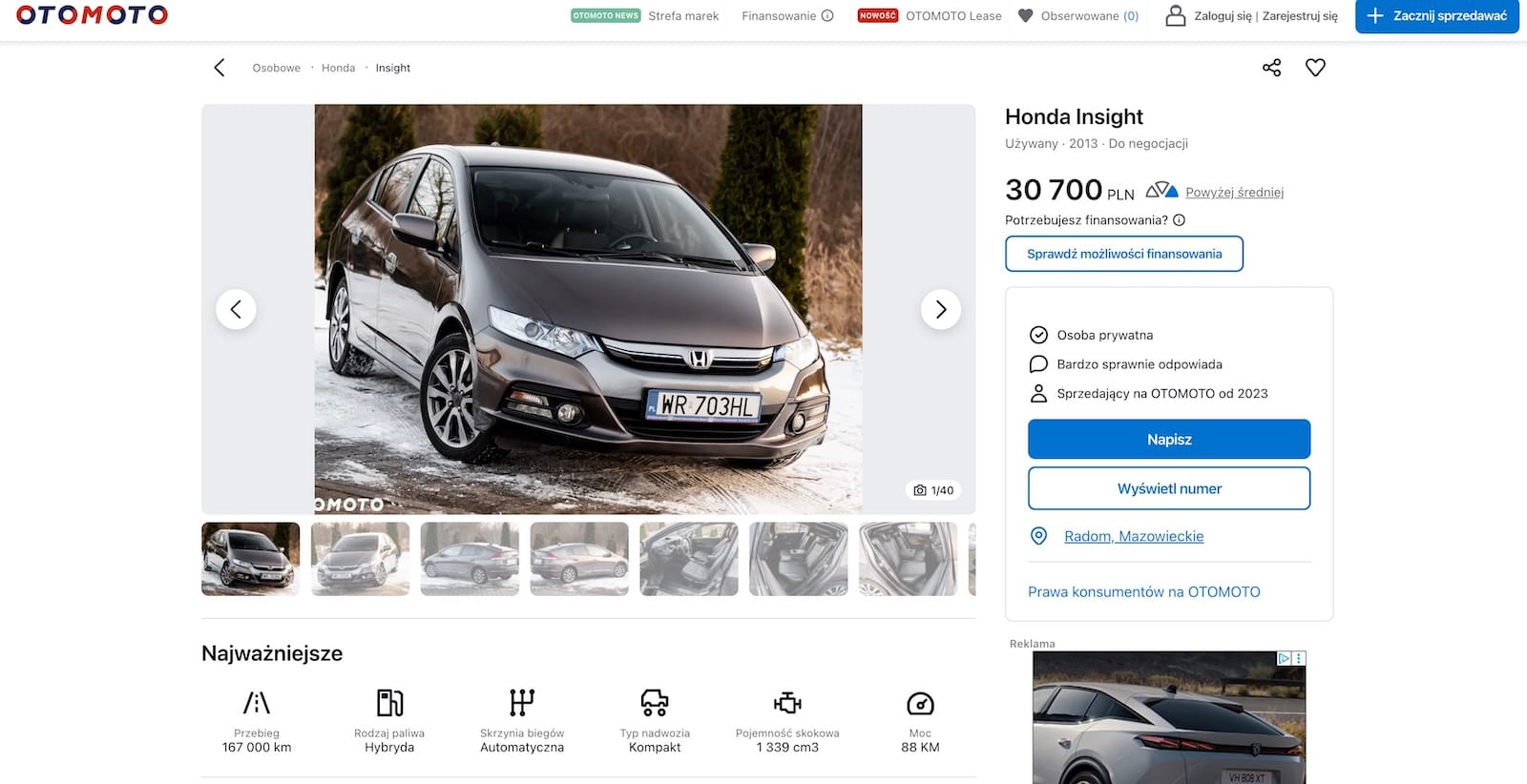Open the main car photo
The image size is (1527, 784).
point(588,309)
